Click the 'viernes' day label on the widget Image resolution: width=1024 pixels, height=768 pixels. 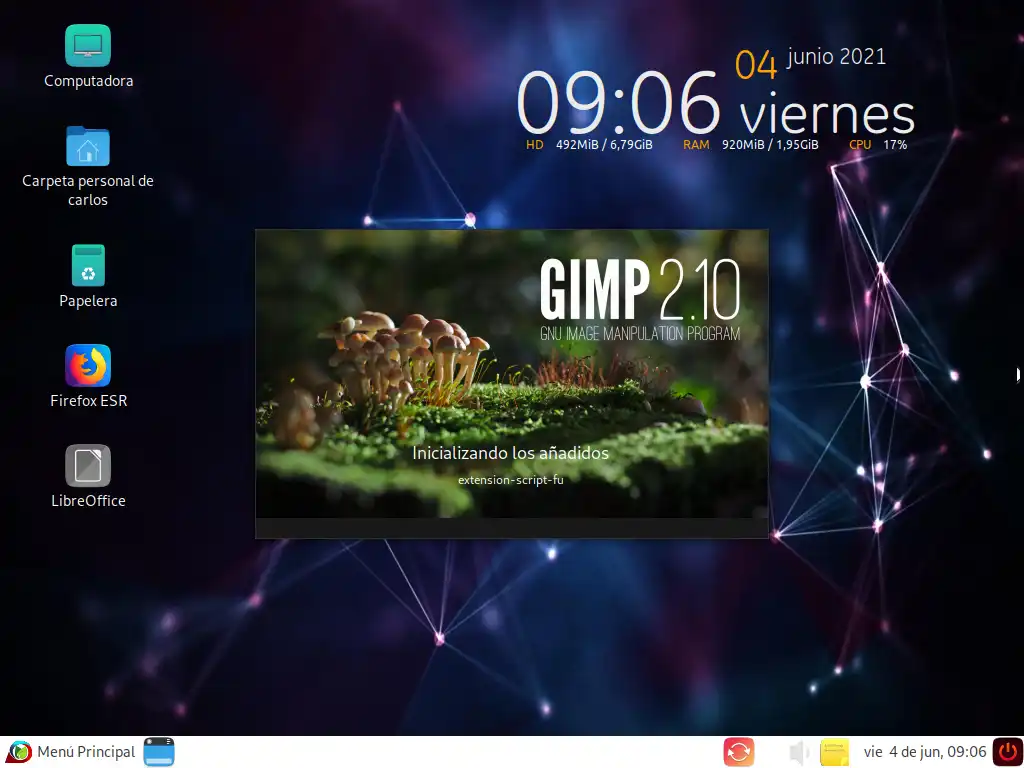(827, 114)
